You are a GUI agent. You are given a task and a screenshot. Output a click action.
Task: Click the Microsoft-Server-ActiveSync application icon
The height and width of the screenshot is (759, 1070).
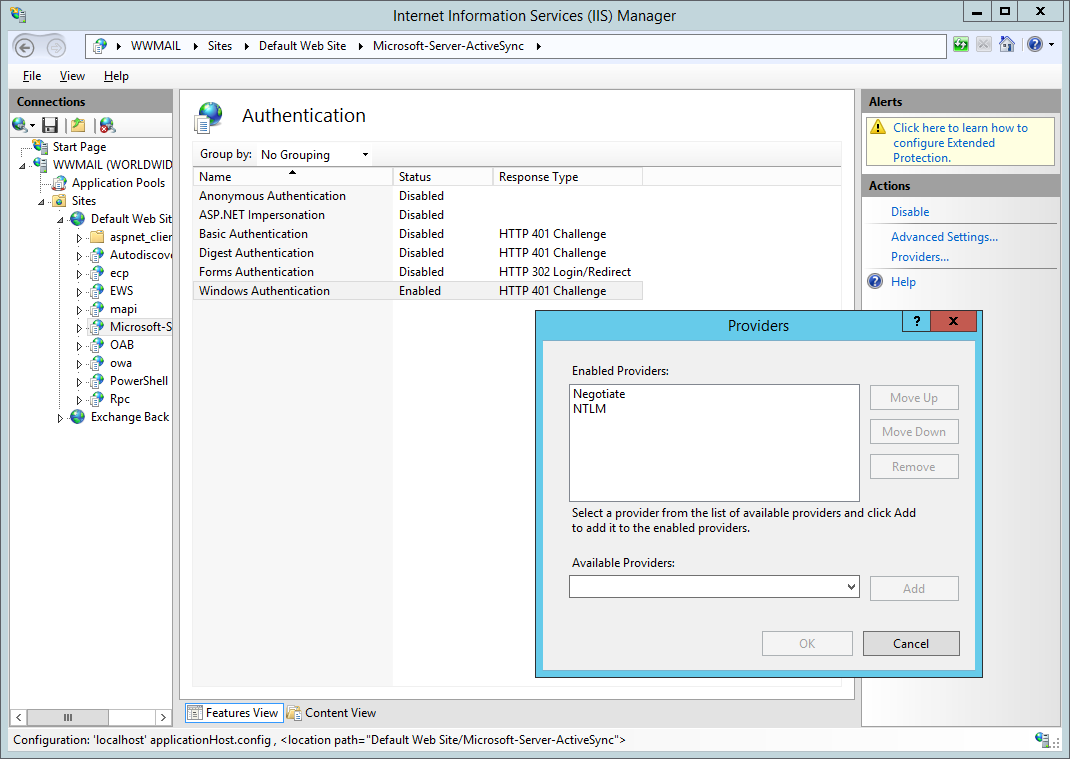(97, 327)
